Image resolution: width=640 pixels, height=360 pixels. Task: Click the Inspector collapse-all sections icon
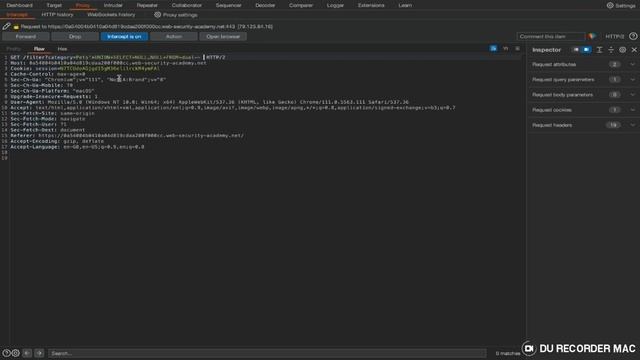pyautogui.click(x=611, y=50)
